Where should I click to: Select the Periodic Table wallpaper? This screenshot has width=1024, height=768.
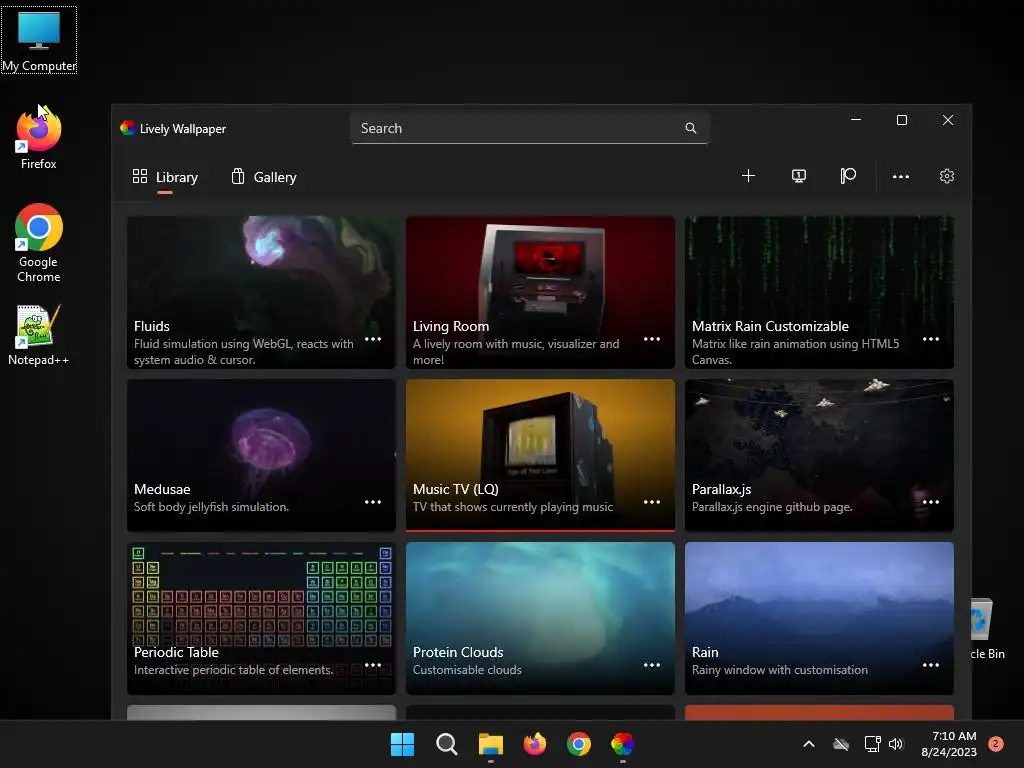261,618
